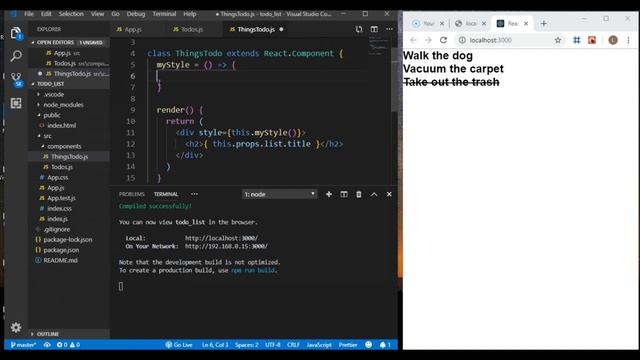
Task: Click the code minimap in the editor
Action: click(379, 46)
